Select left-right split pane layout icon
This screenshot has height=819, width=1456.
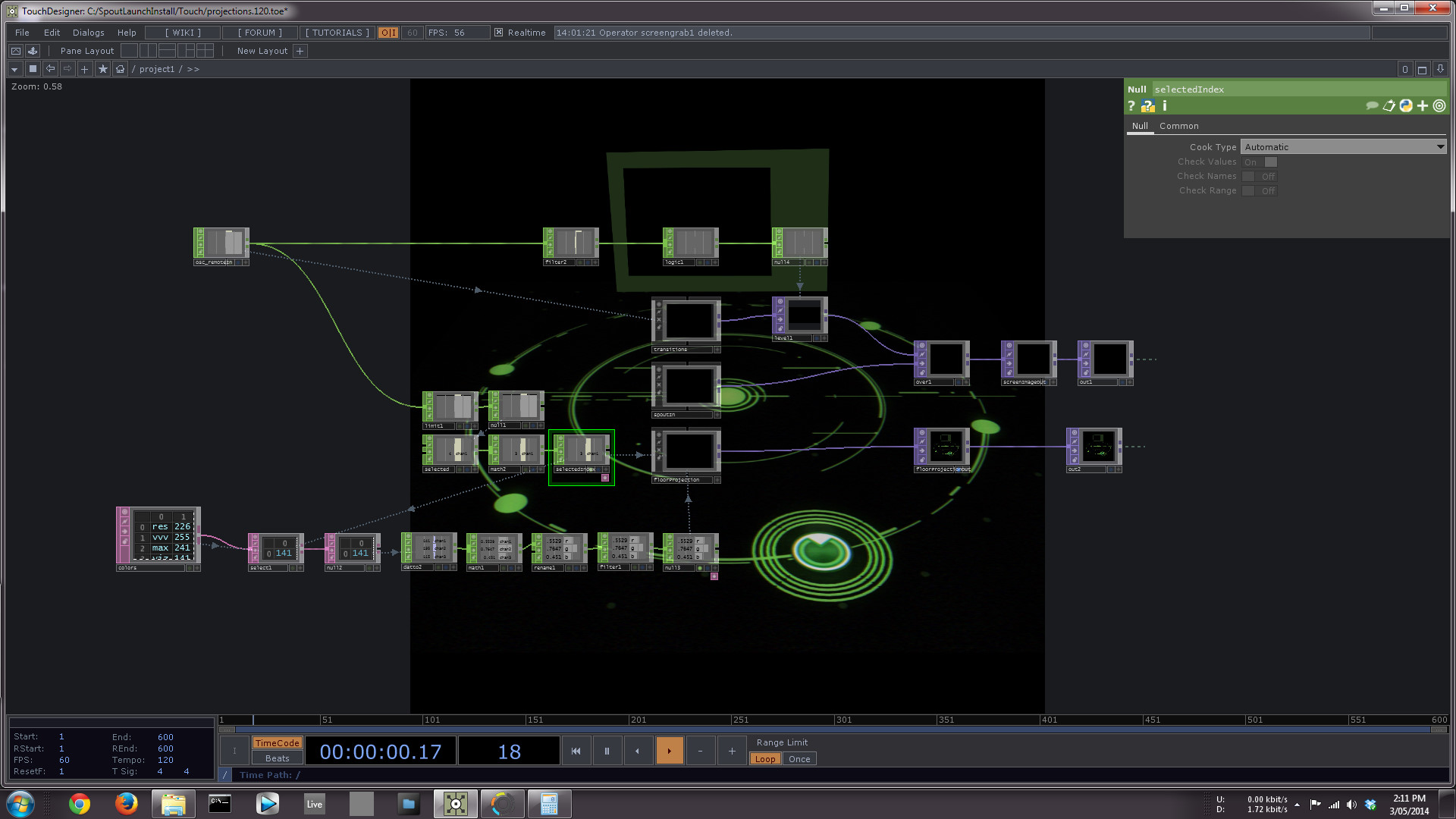pyautogui.click(x=149, y=51)
